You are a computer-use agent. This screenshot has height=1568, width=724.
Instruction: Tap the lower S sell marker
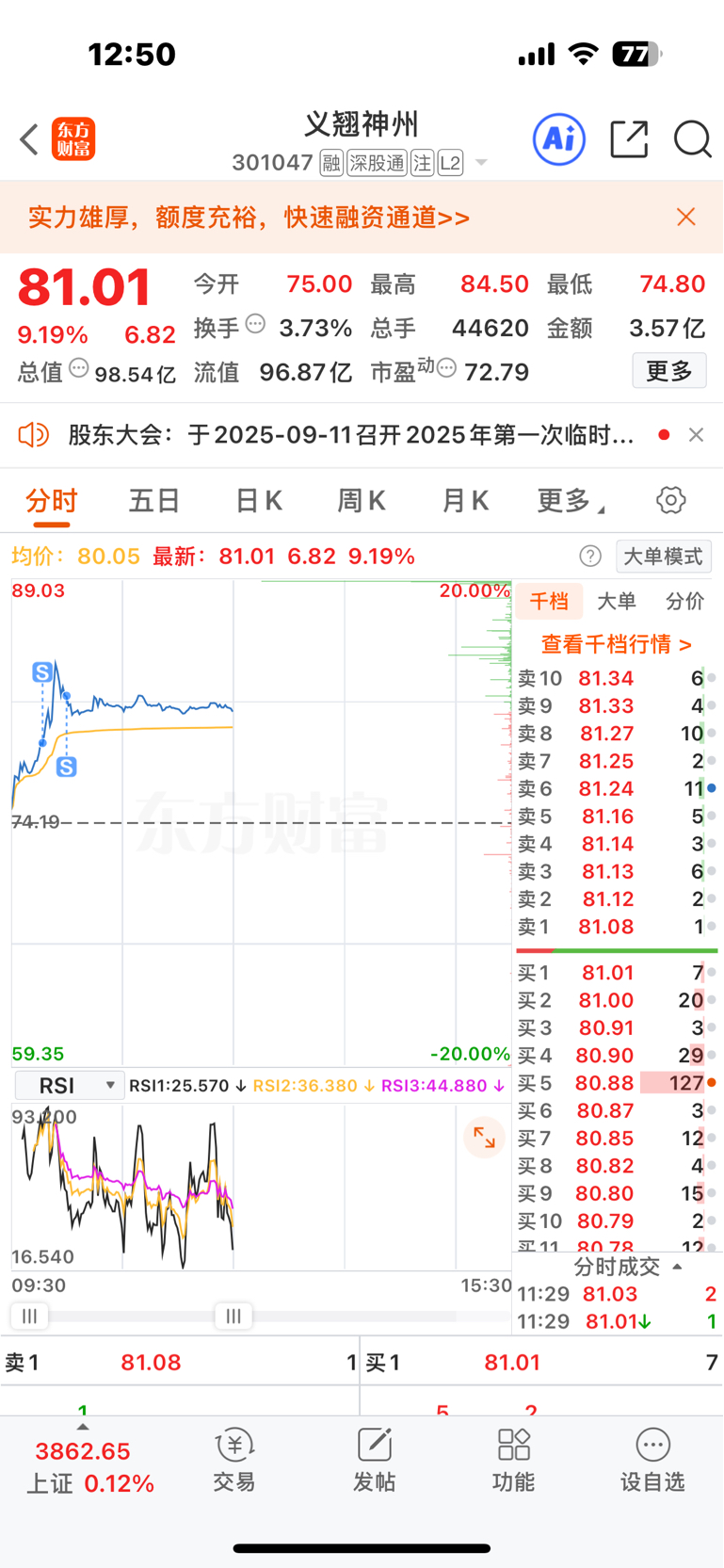pos(66,768)
